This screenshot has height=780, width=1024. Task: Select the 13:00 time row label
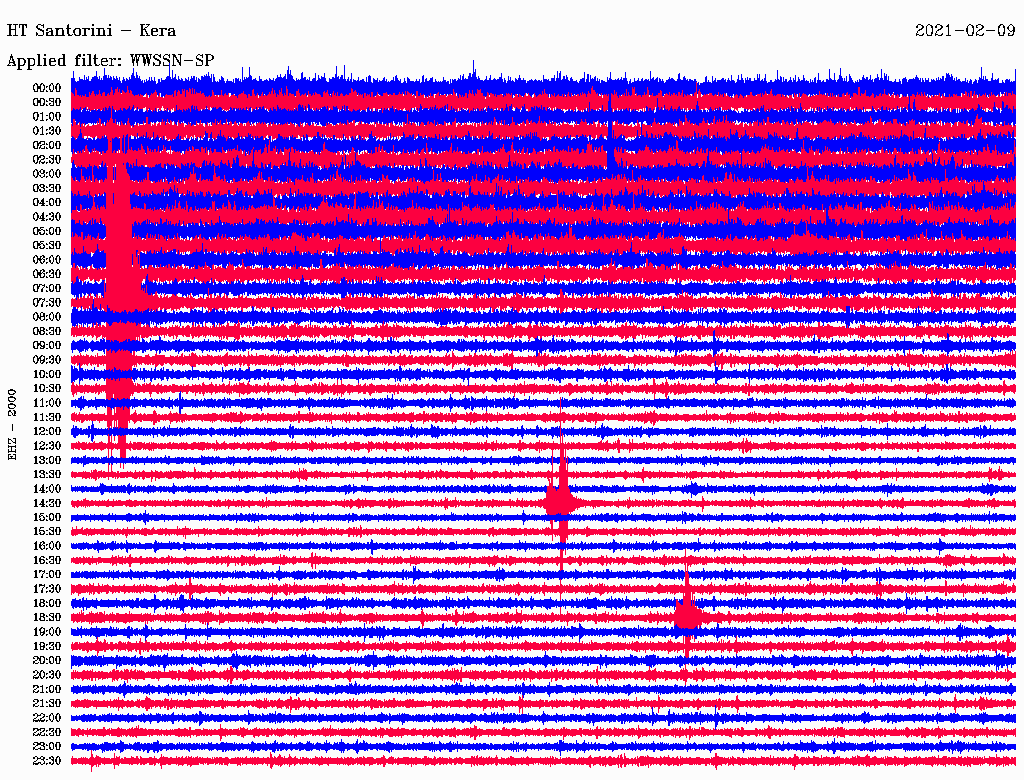(x=47, y=461)
